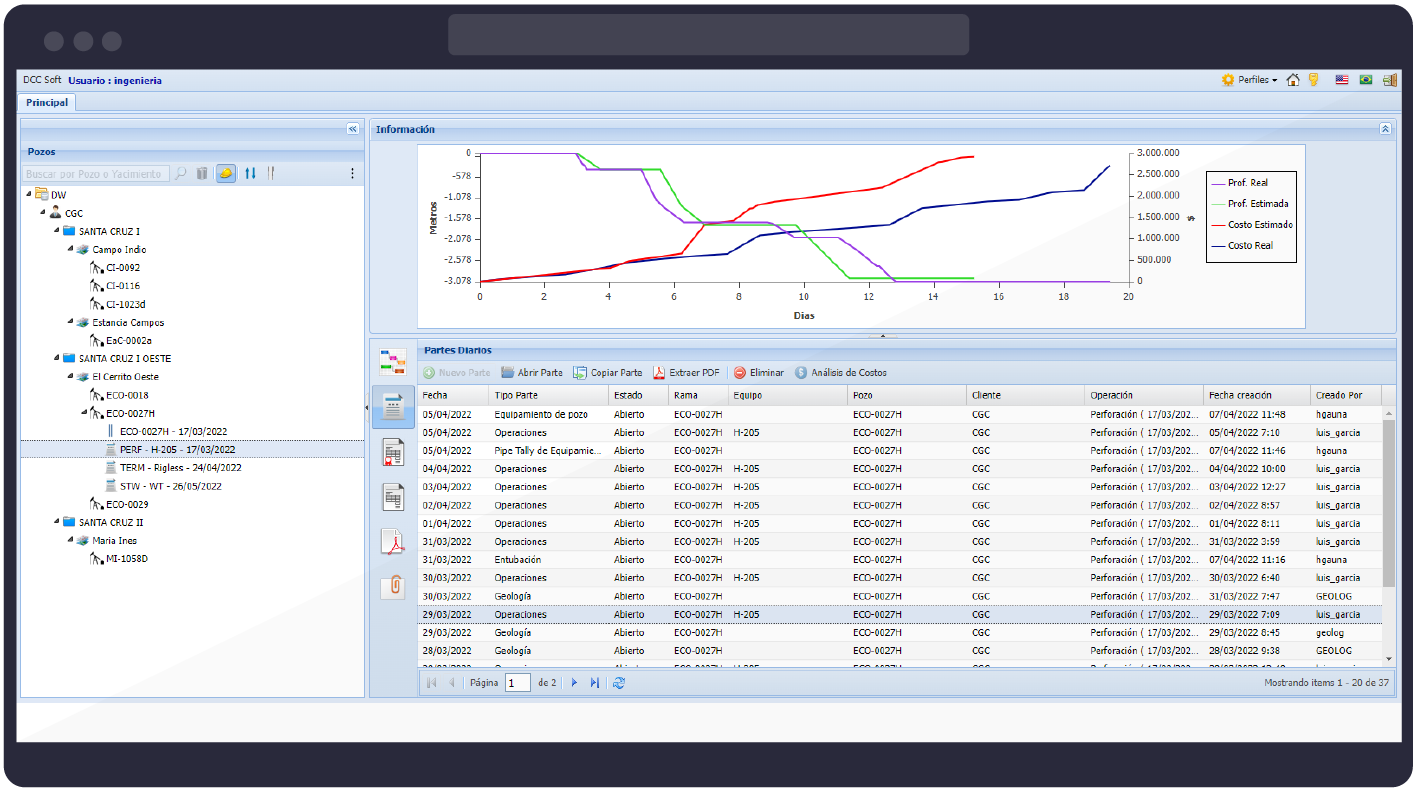The height and width of the screenshot is (792, 1417).
Task: Toggle the hard hat filter button
Action: [226, 173]
